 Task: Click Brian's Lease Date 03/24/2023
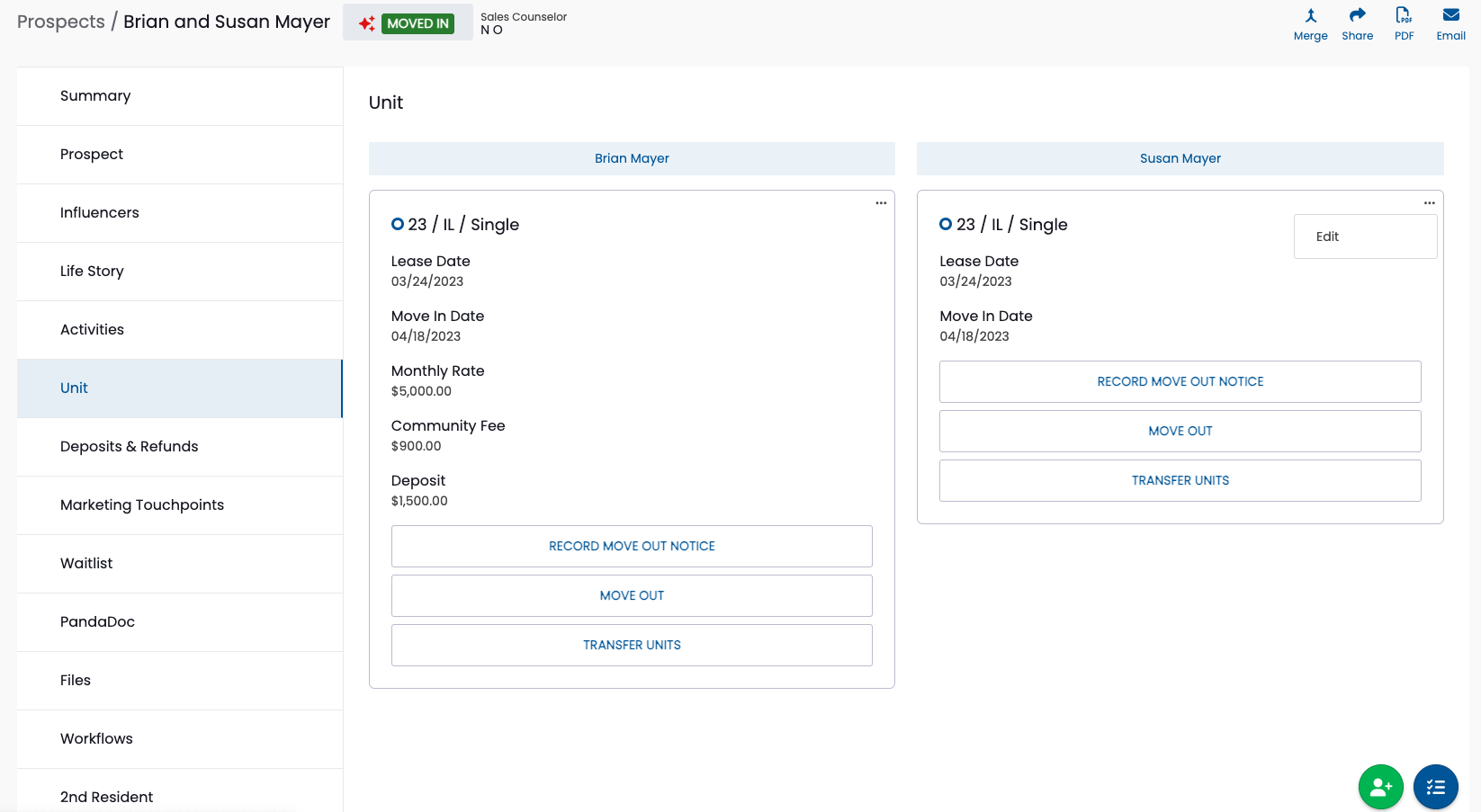point(427,281)
